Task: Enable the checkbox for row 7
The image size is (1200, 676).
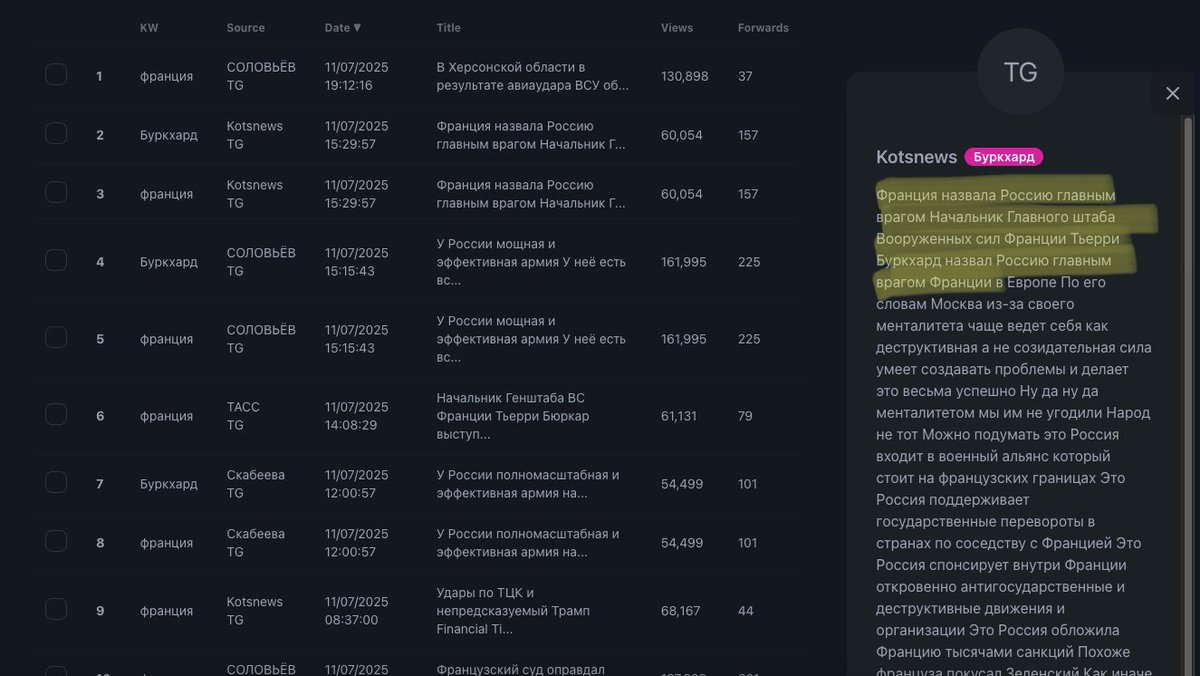Action: coord(56,483)
